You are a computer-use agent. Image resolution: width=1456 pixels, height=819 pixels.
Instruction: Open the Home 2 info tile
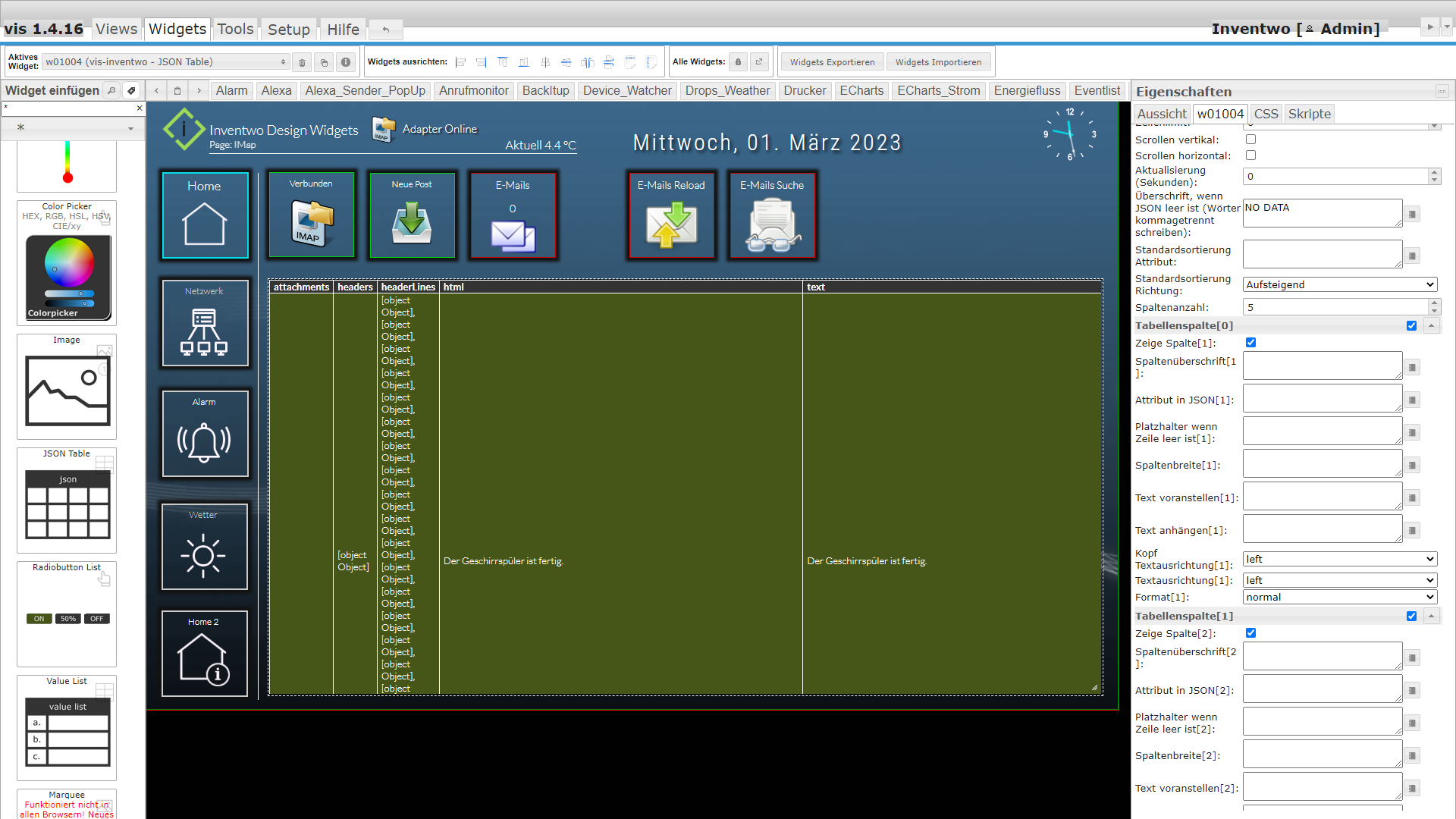(205, 654)
